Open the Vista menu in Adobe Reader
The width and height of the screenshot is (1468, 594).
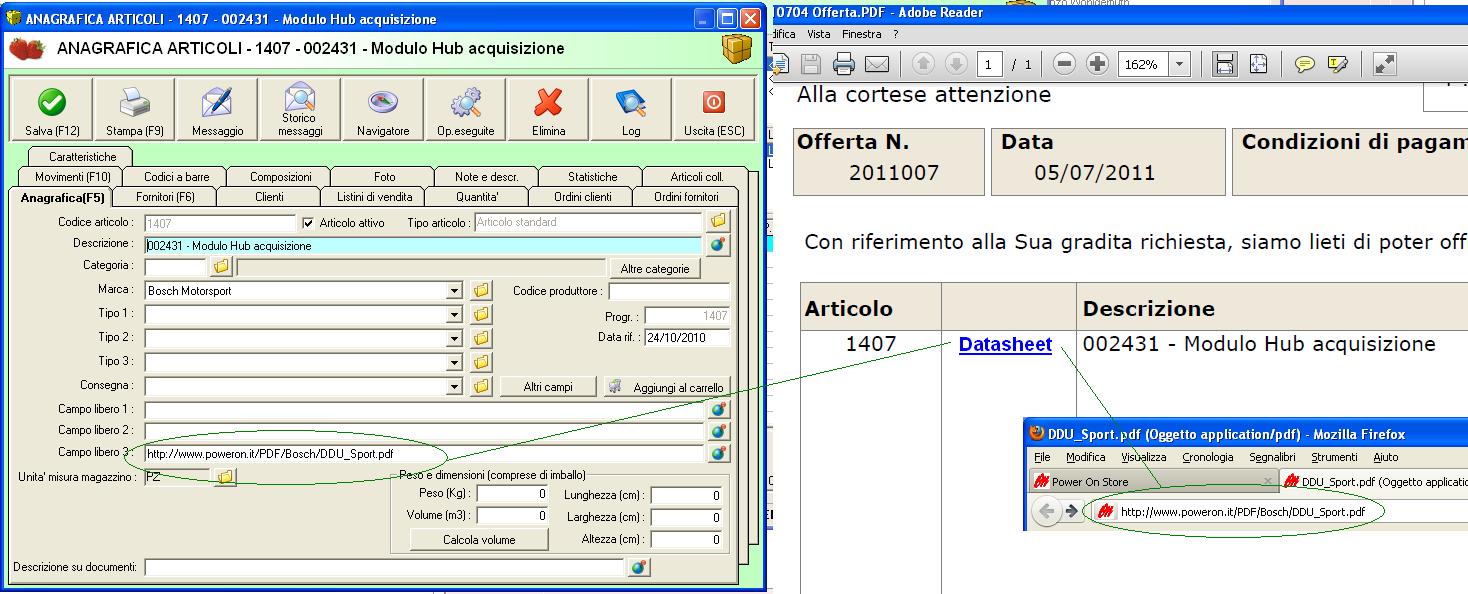coord(819,34)
